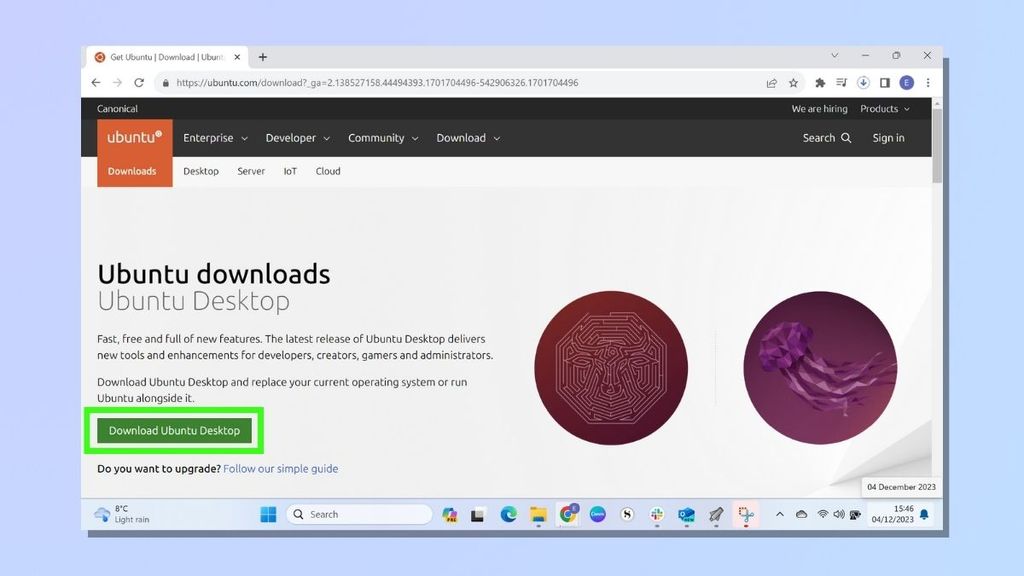Select the IoT downloads tab
The image size is (1024, 576).
point(290,171)
